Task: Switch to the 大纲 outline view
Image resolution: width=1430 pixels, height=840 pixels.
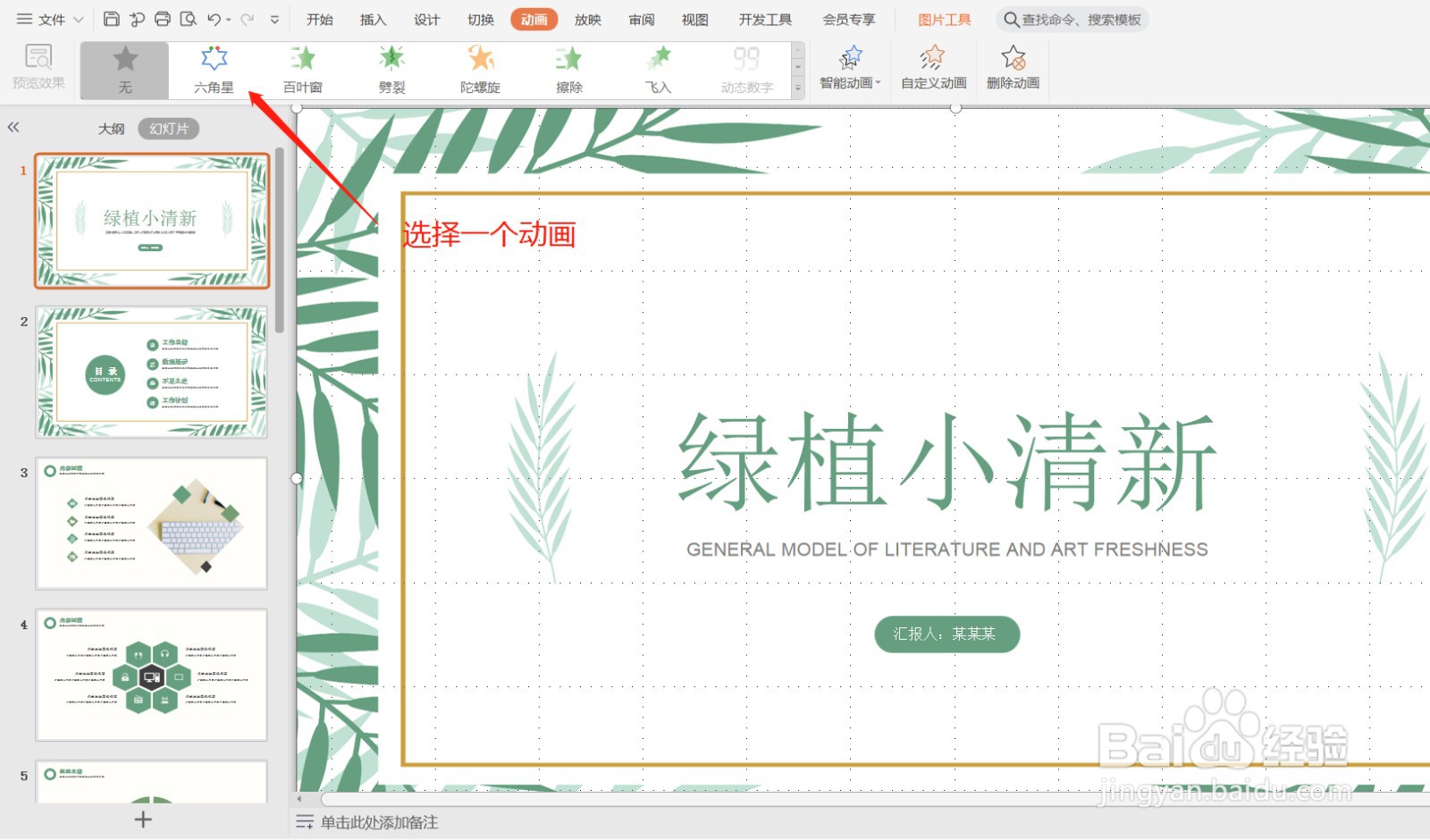Action: point(111,128)
